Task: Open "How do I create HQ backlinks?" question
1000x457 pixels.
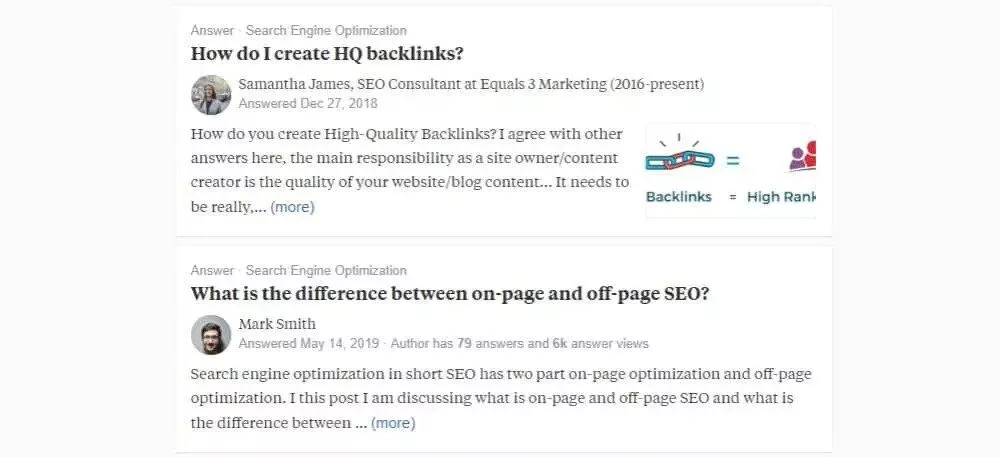Action: pyautogui.click(x=327, y=54)
